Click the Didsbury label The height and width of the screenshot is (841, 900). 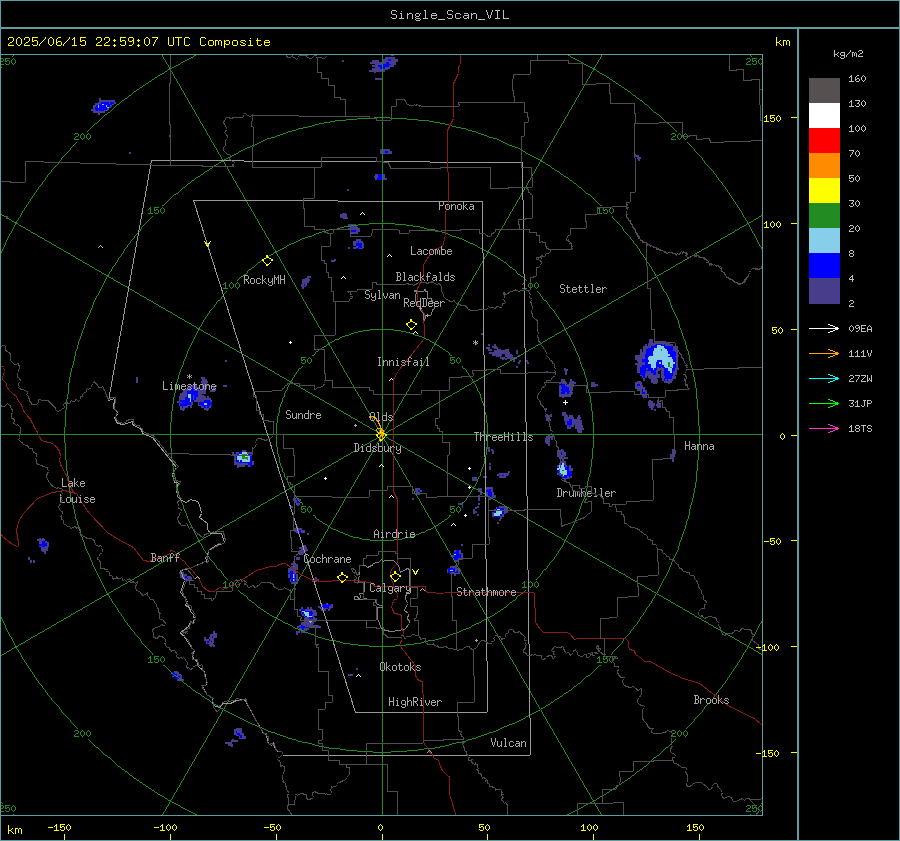click(x=377, y=448)
